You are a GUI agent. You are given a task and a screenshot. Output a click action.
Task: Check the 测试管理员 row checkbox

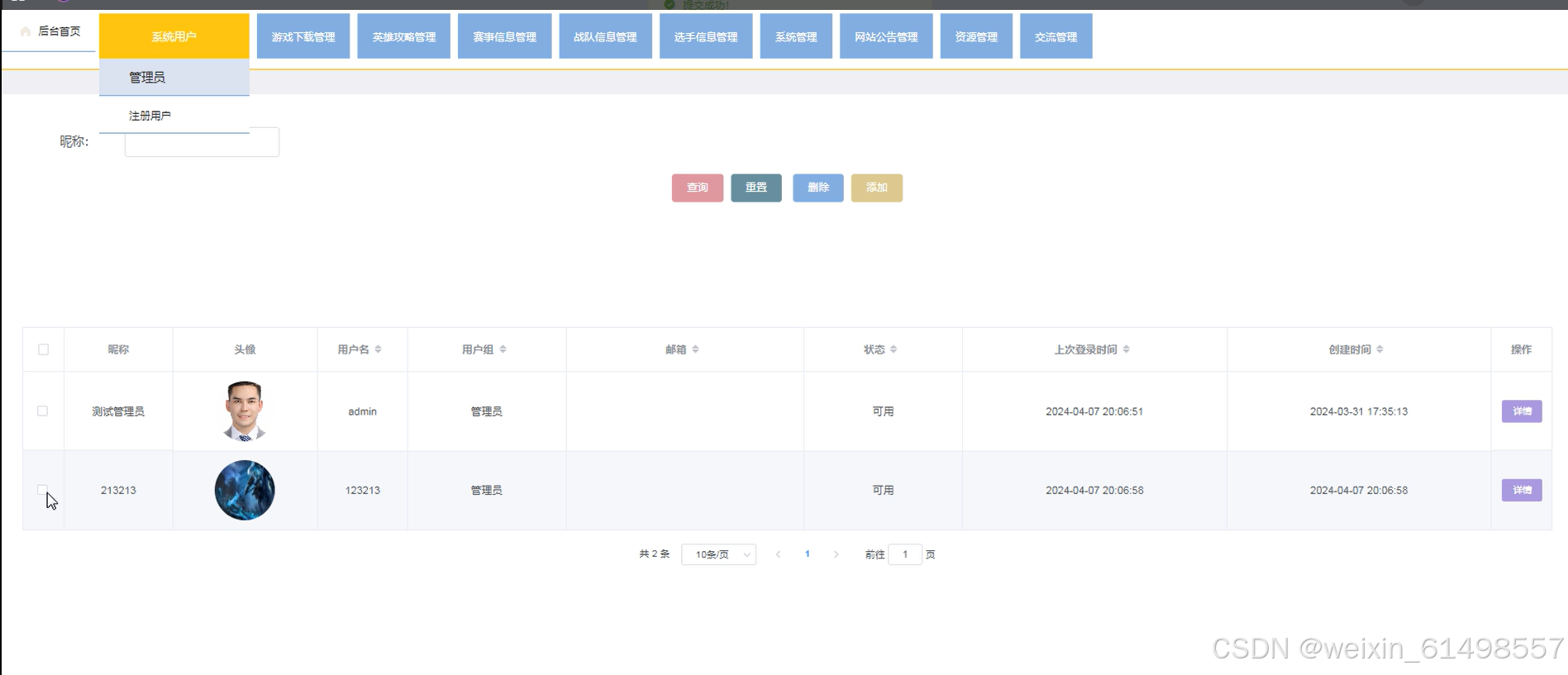43,411
